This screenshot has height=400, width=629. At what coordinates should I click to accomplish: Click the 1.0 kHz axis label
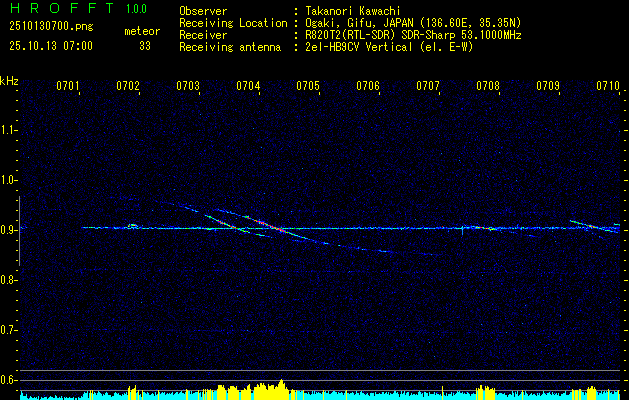8,181
